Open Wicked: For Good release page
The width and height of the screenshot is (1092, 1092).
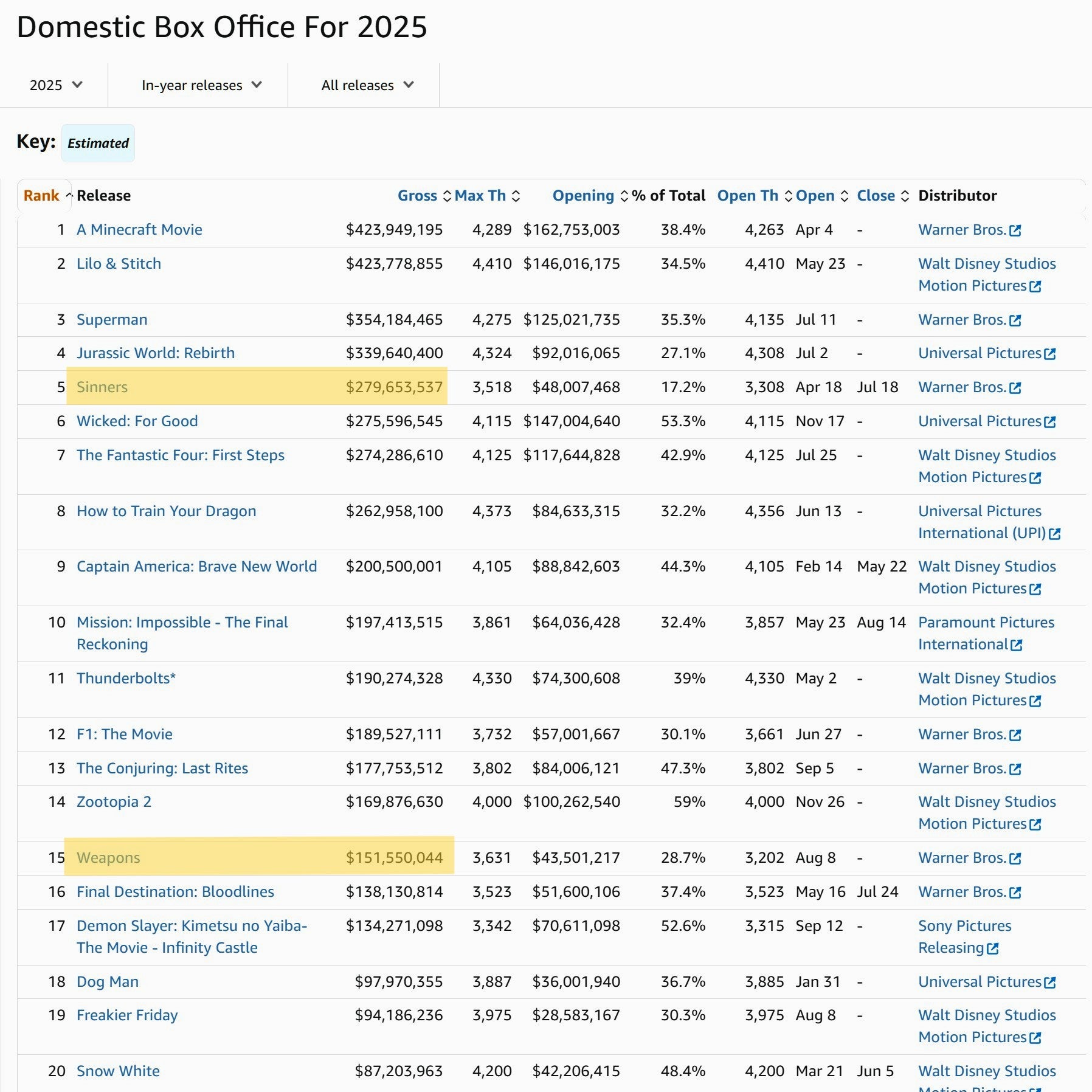click(137, 421)
